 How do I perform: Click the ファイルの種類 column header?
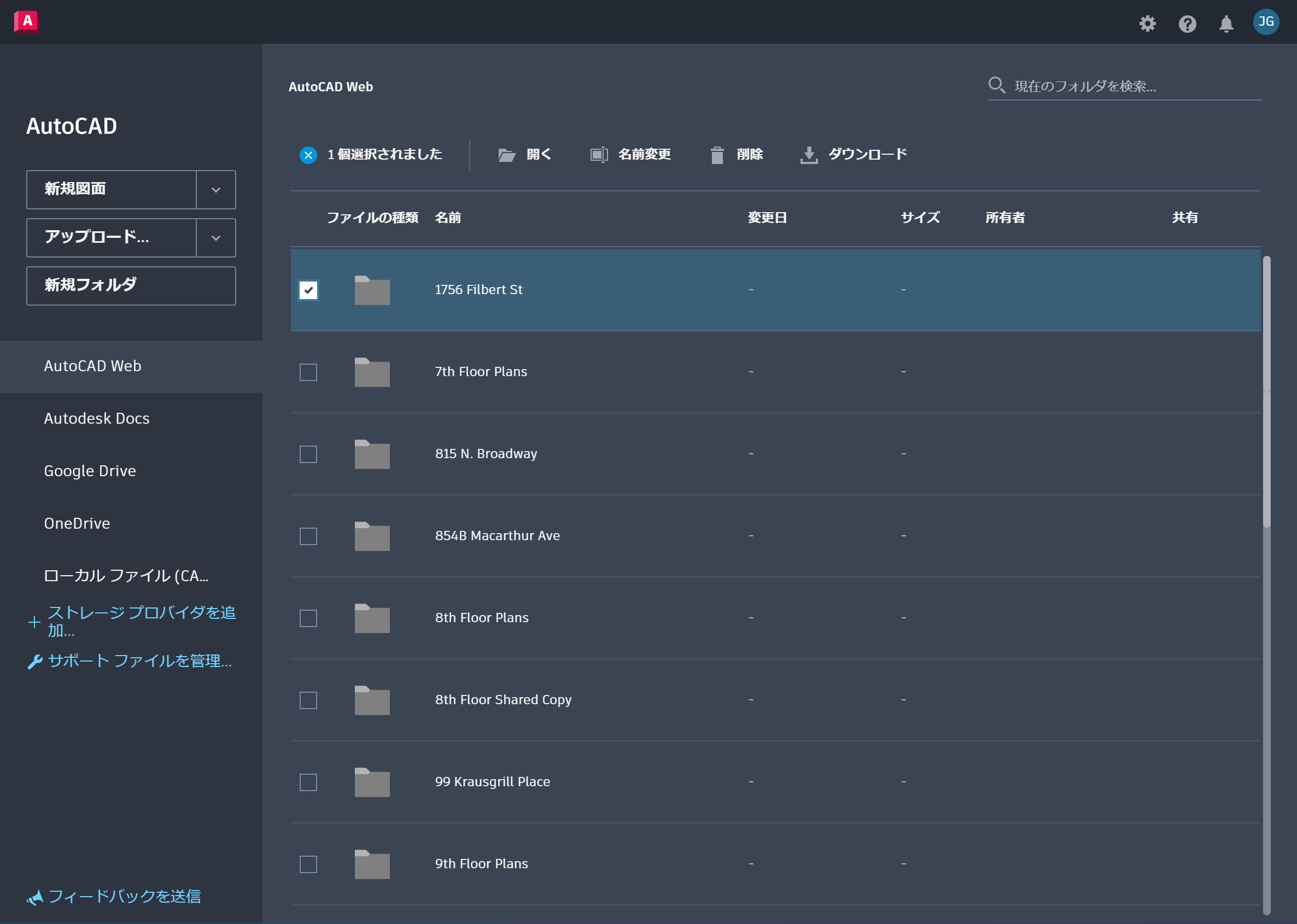click(x=372, y=218)
